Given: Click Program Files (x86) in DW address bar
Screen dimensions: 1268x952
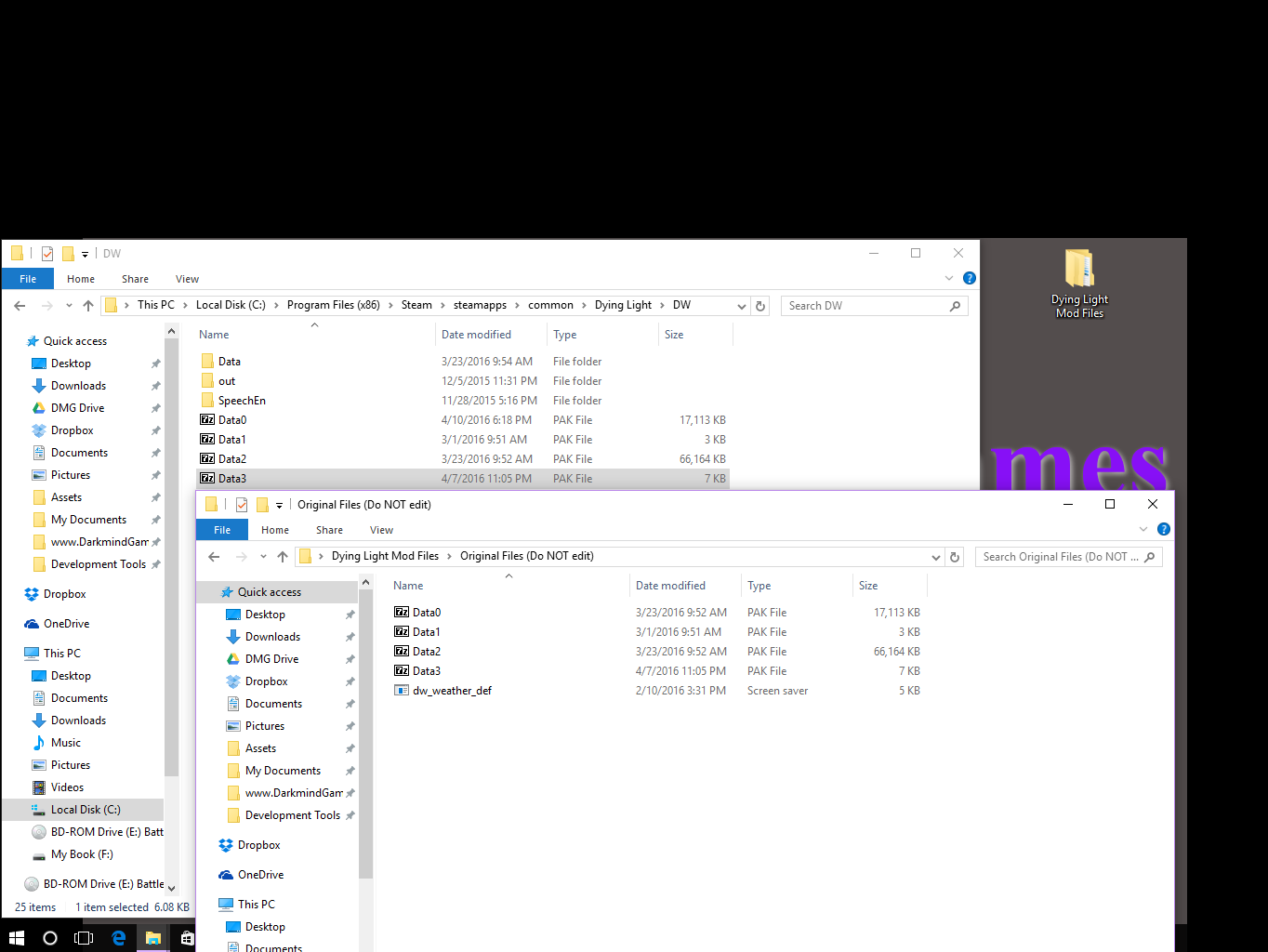Looking at the screenshot, I should tap(334, 305).
